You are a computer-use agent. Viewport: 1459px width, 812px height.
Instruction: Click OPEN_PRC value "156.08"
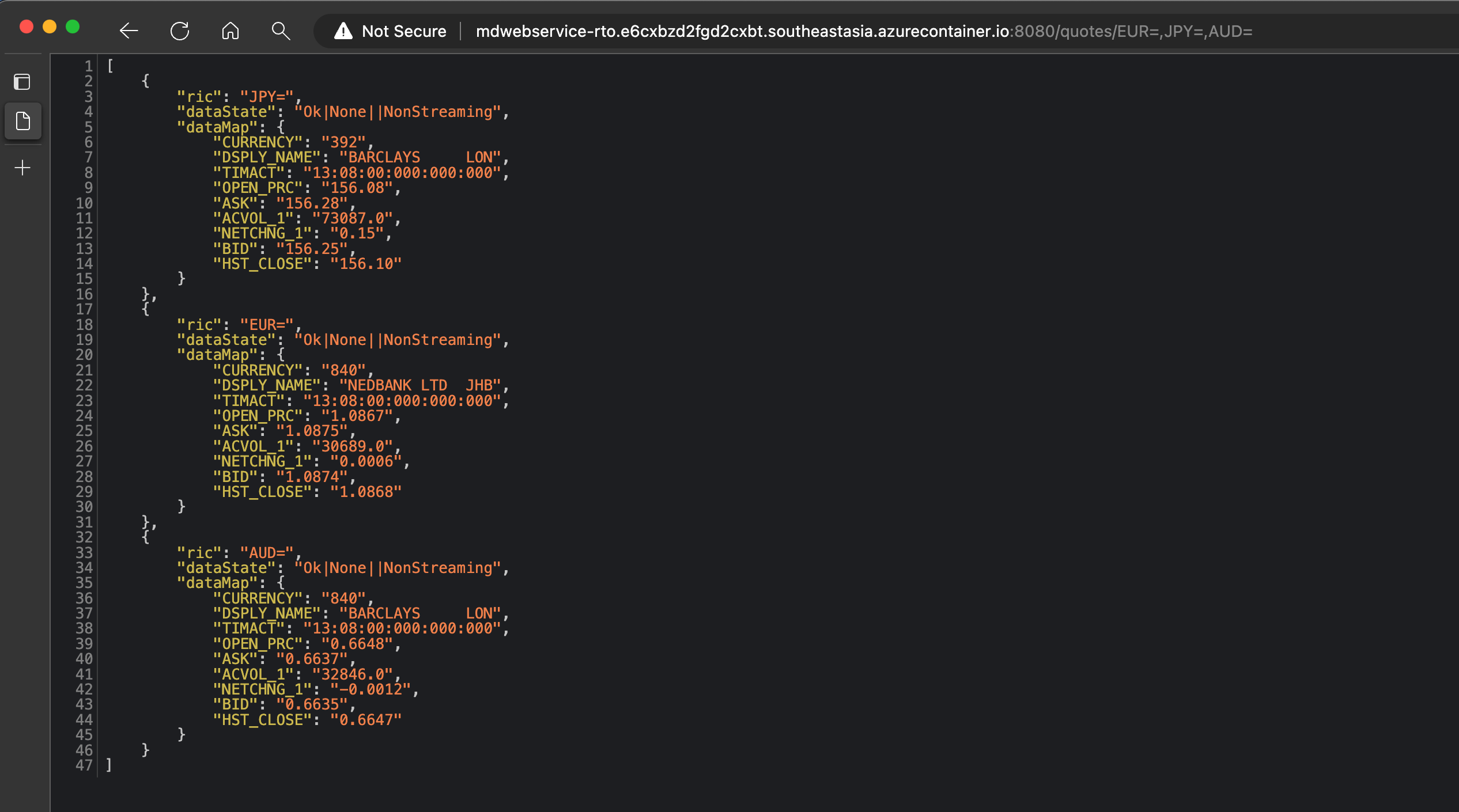pos(357,188)
